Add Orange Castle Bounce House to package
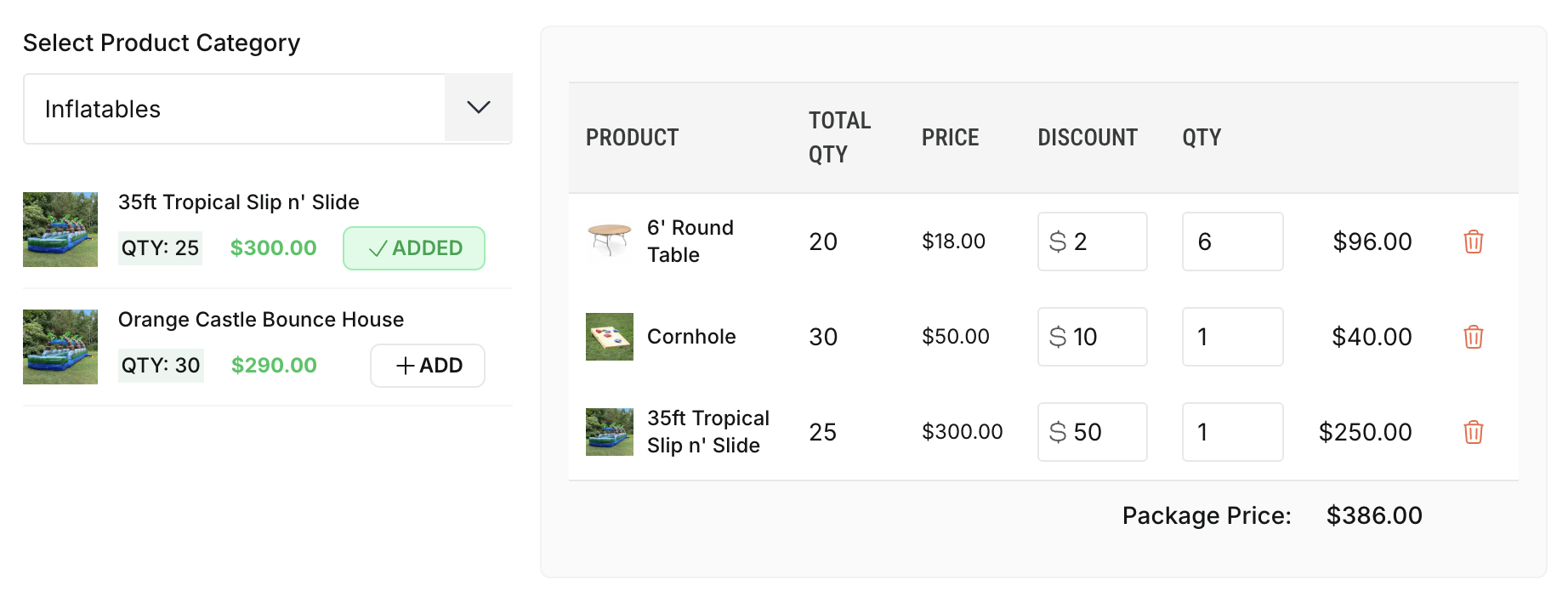The width and height of the screenshot is (1568, 597). pyautogui.click(x=428, y=366)
